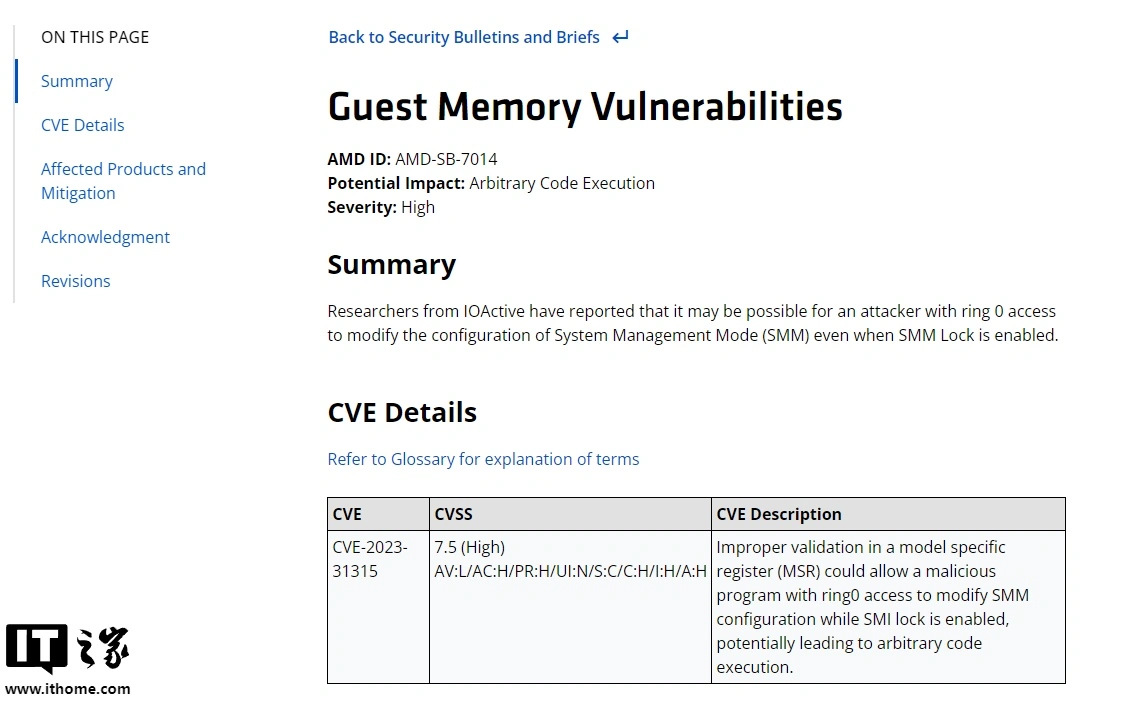Click the www.ithome.com watermark text
1128x707 pixels.
(x=68, y=689)
